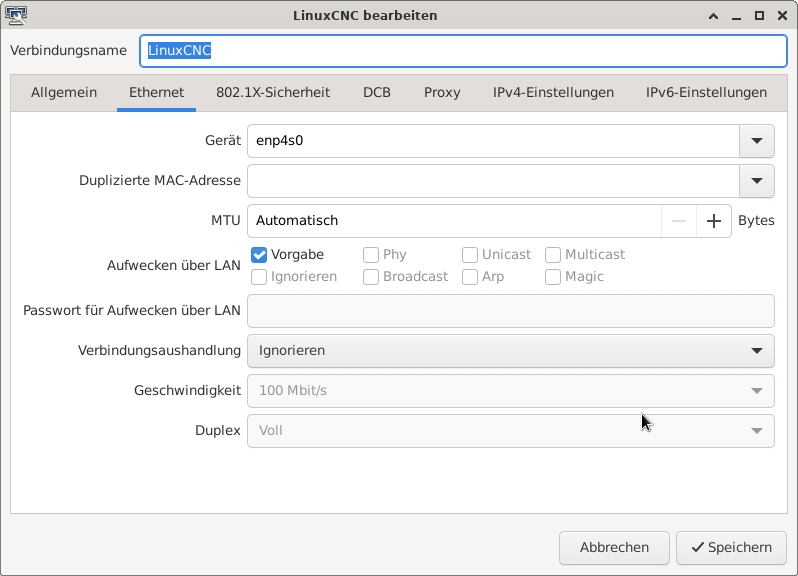The image size is (798, 576).
Task: Open Duplizierte MAC-Adresse dropdown arrow
Action: coord(757,181)
